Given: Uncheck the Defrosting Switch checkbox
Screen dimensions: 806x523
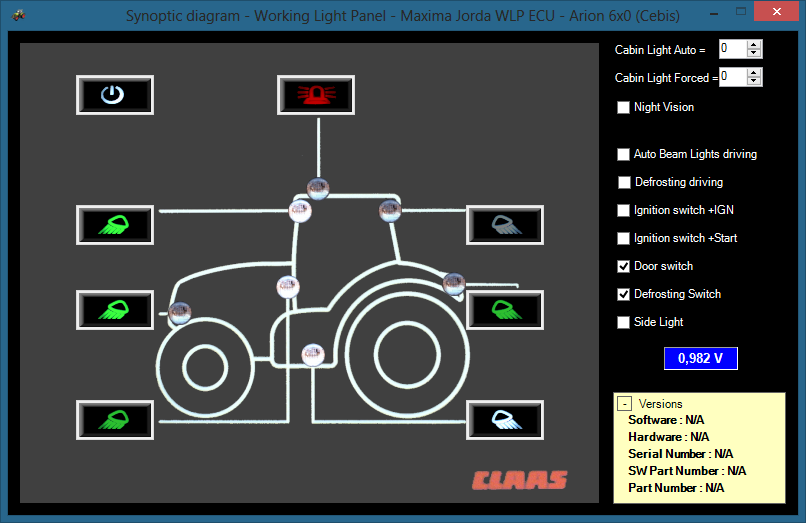Looking at the screenshot, I should [623, 294].
